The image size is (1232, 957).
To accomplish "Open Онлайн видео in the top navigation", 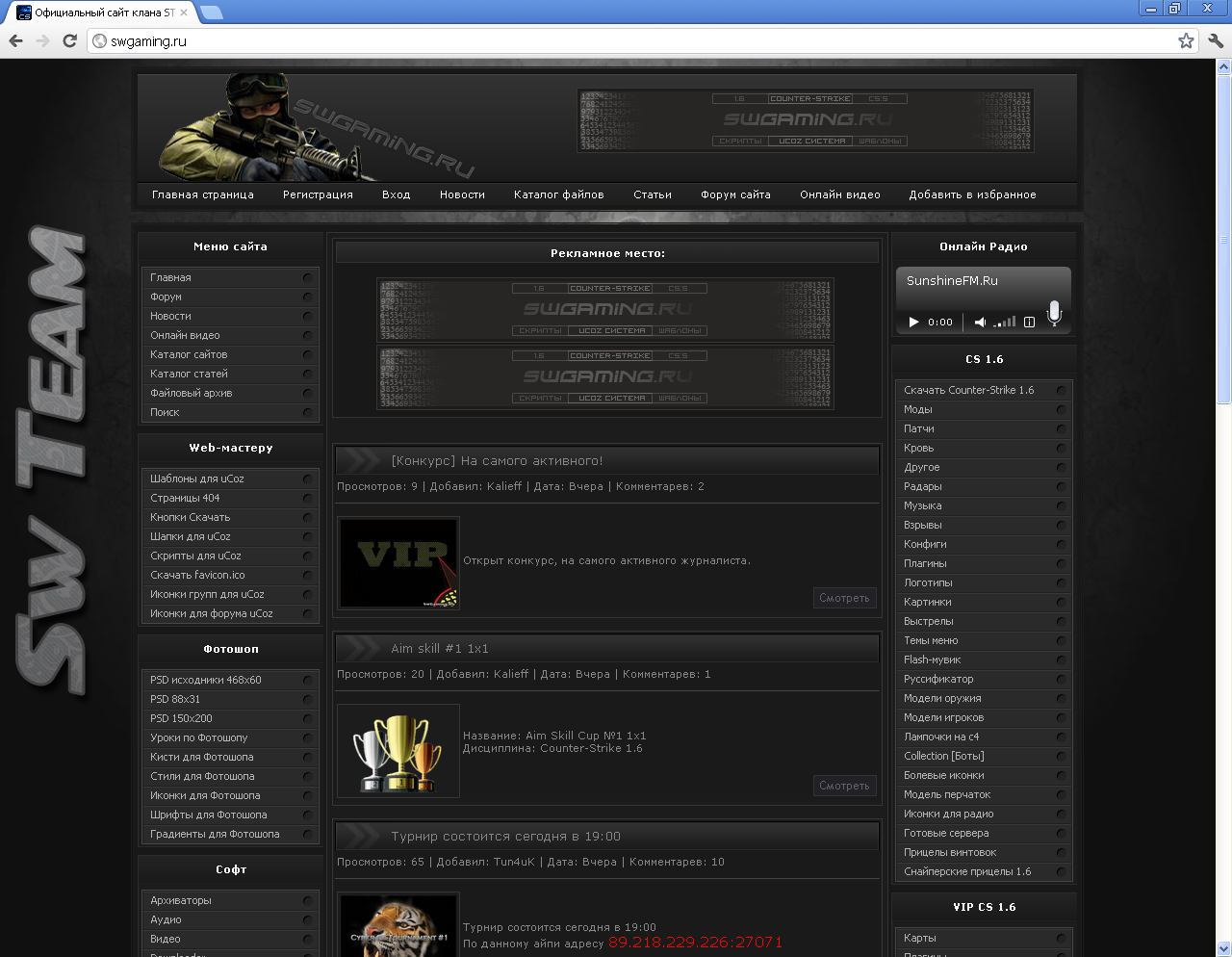I will click(840, 194).
